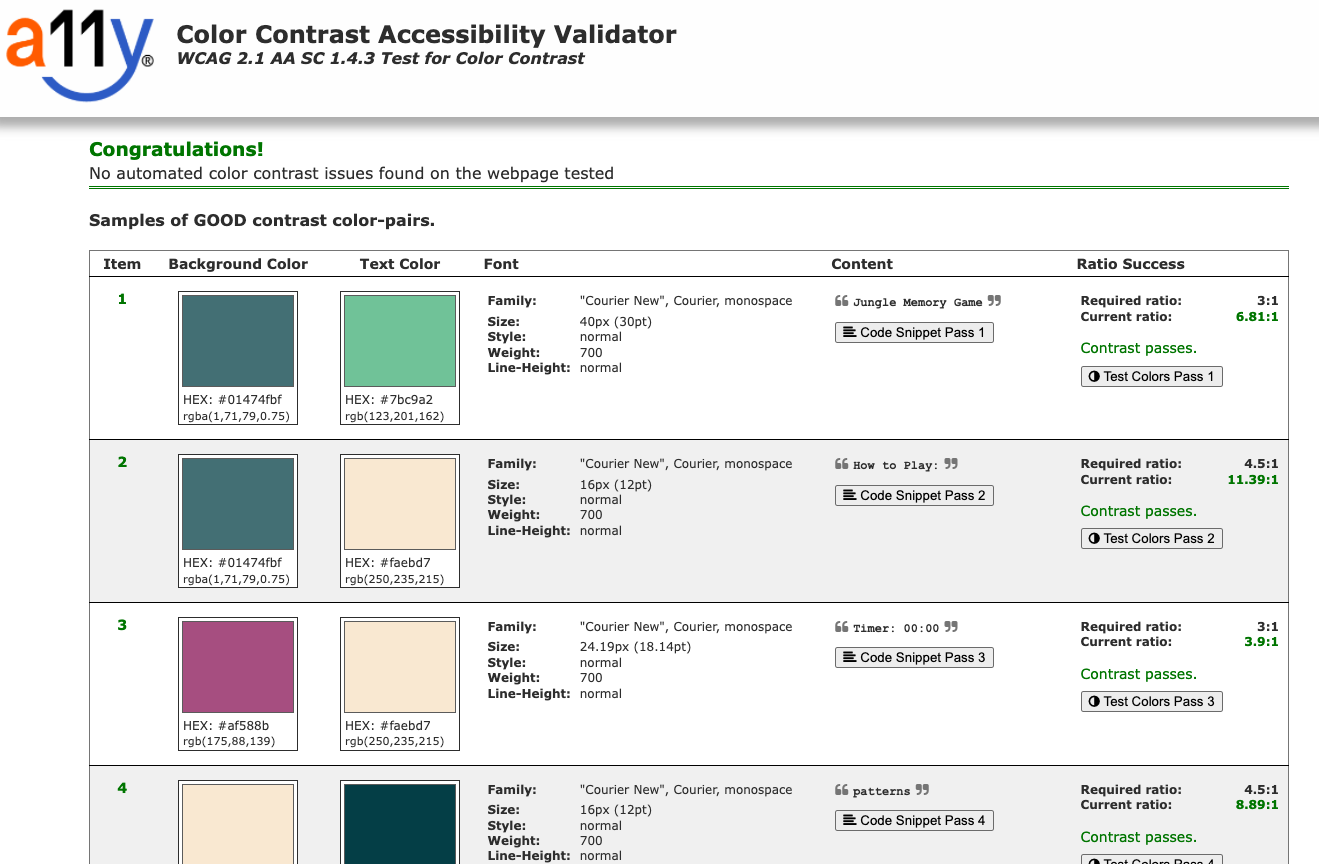Viewport: 1319px width, 864px height.
Task: Click the 3.9:1 current ratio value
Action: pyautogui.click(x=1261, y=642)
